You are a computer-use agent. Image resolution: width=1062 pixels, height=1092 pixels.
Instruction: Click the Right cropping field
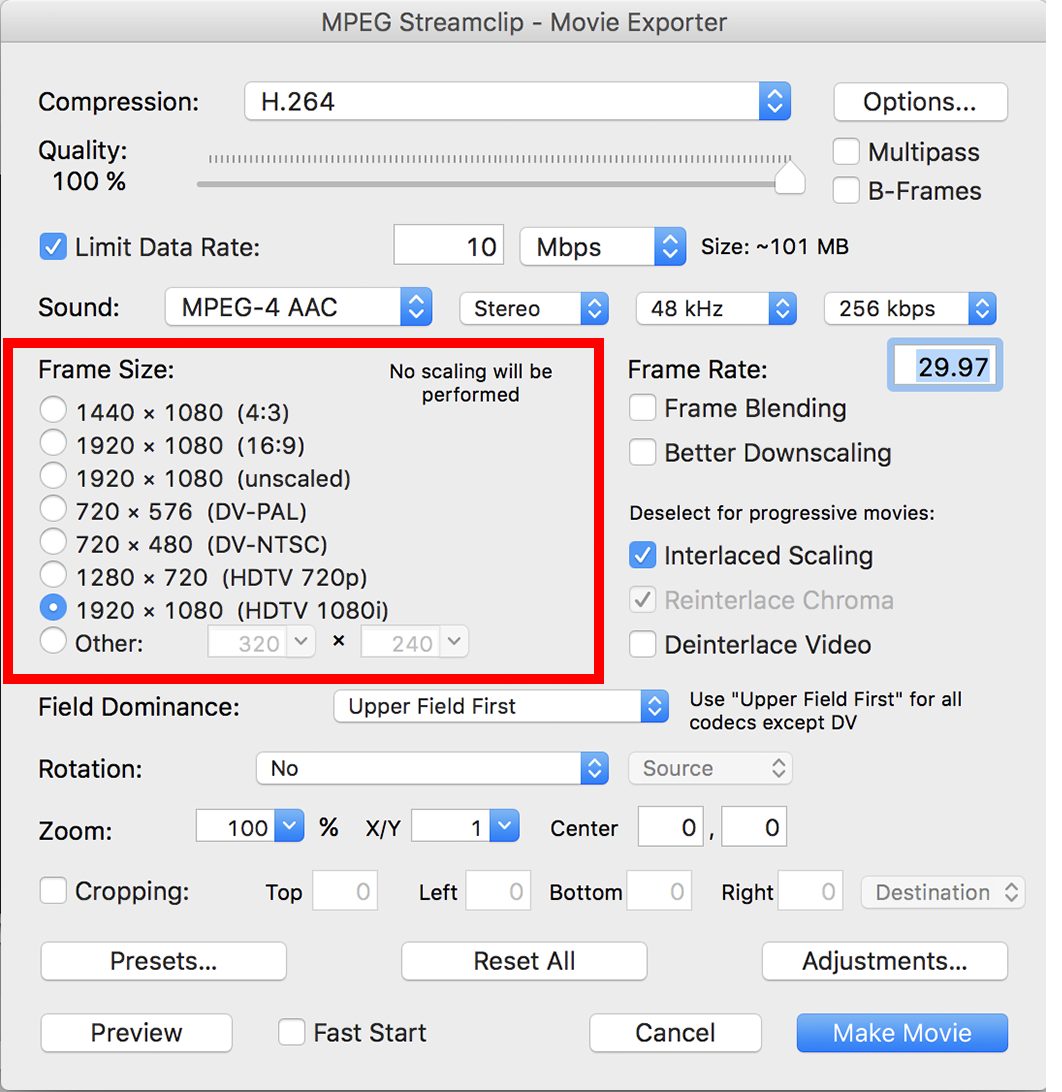click(x=811, y=891)
